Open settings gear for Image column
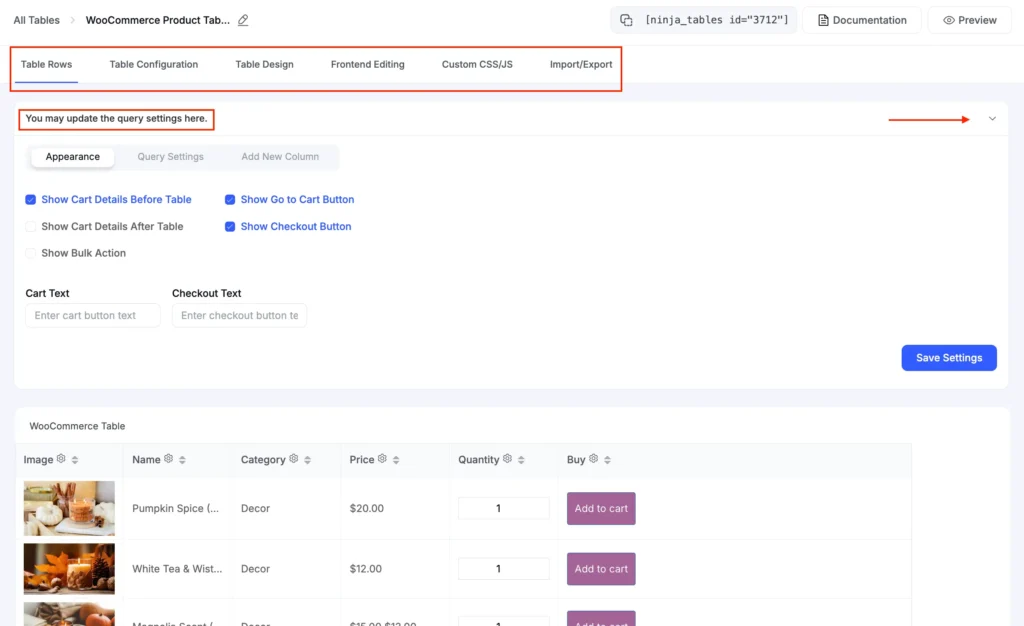Screen dimensions: 1024x626 [x=61, y=459]
